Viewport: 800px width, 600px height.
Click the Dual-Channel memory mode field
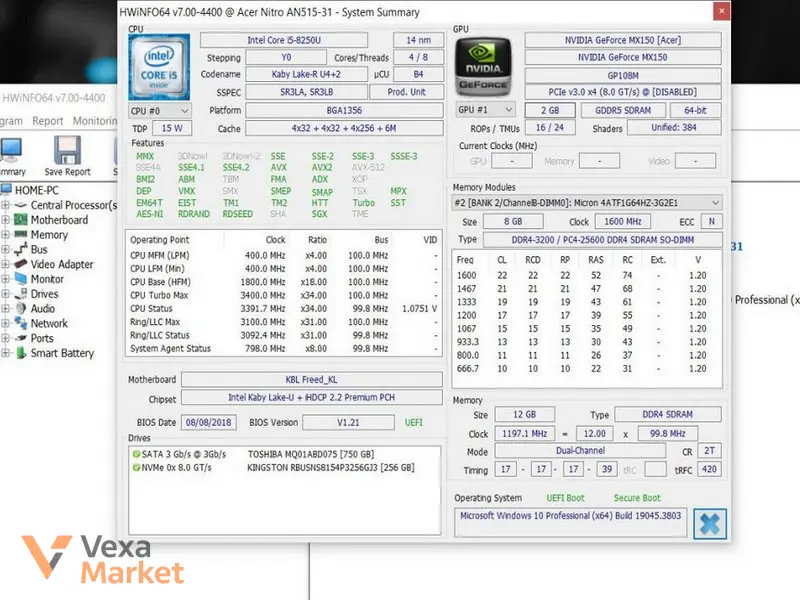click(x=580, y=451)
